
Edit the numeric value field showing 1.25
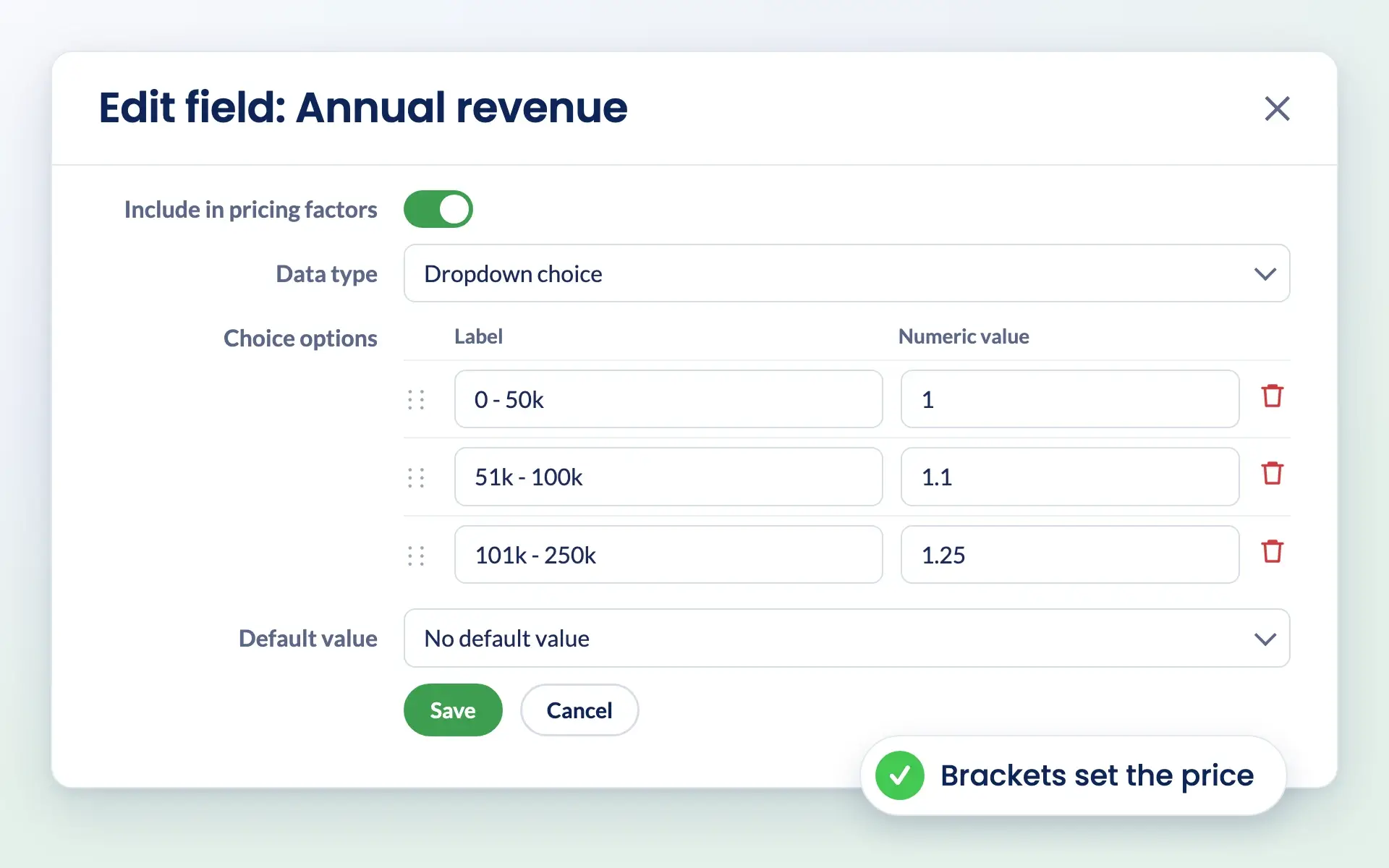(1070, 555)
